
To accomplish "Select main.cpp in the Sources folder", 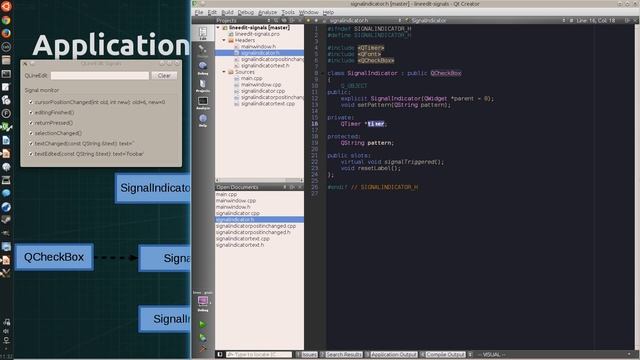I will (x=251, y=78).
